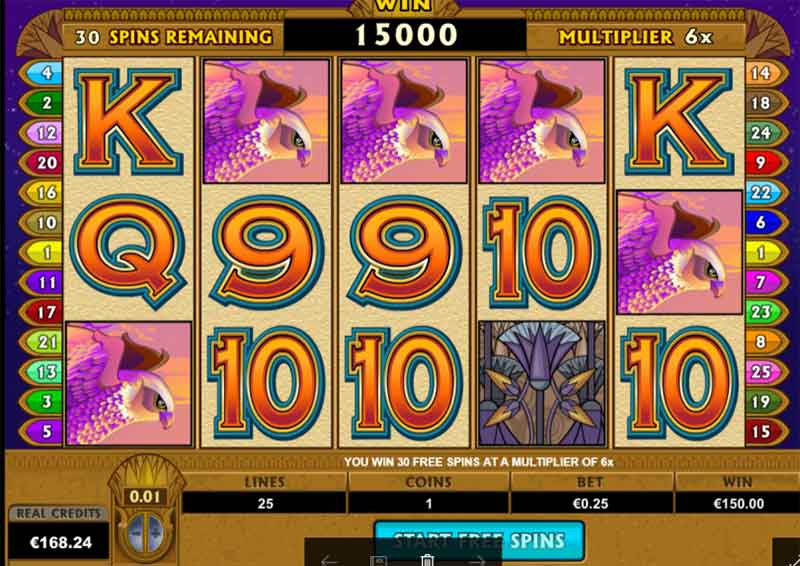Click the Bet amount field €0.25
Screen dimensions: 800x566
591,503
